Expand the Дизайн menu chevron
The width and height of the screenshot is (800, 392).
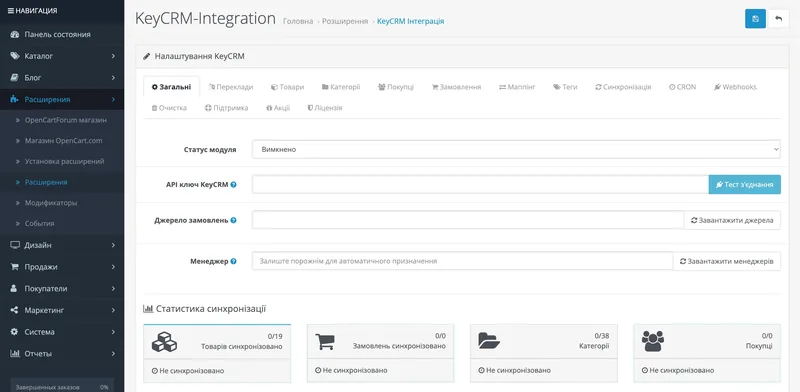(x=113, y=245)
